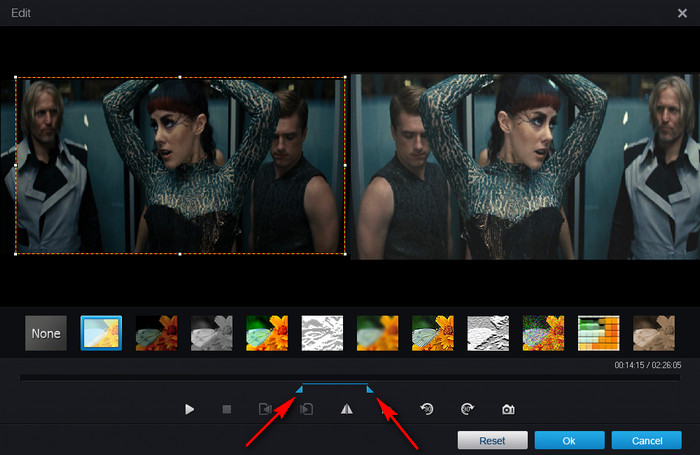Click the right-middle crop handle
The image size is (700, 455).
click(x=345, y=166)
